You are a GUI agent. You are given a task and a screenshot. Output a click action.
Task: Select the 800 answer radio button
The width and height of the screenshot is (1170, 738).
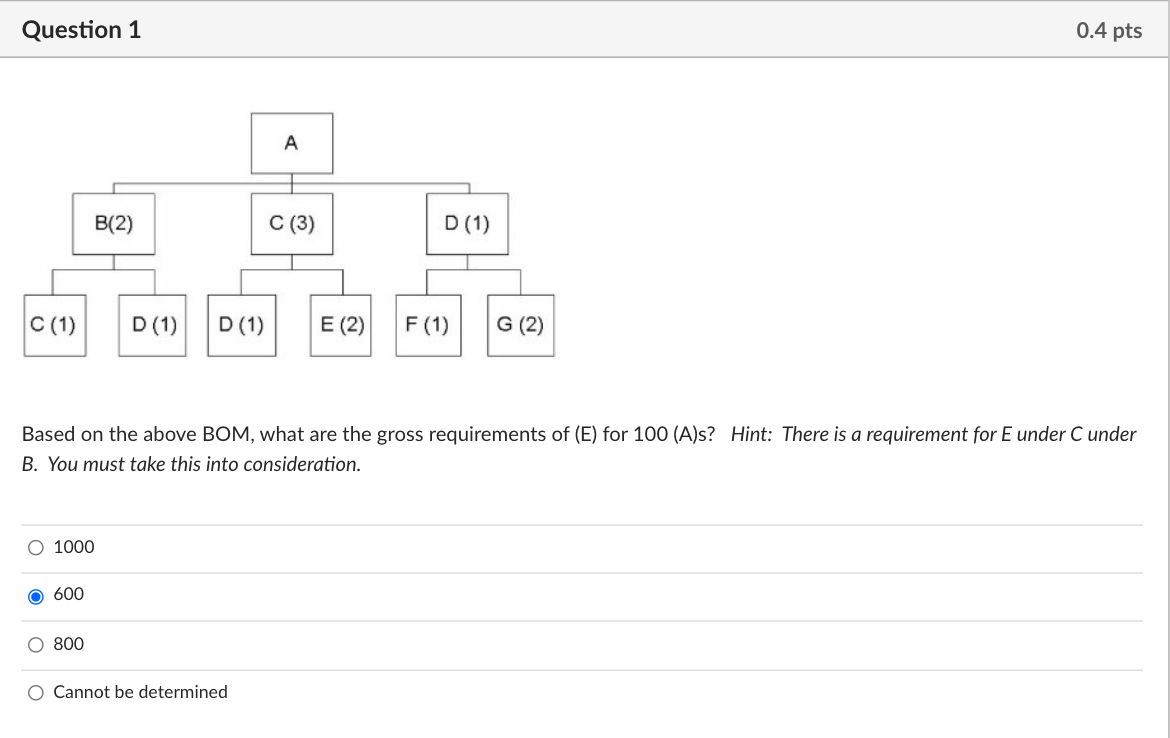[36, 644]
